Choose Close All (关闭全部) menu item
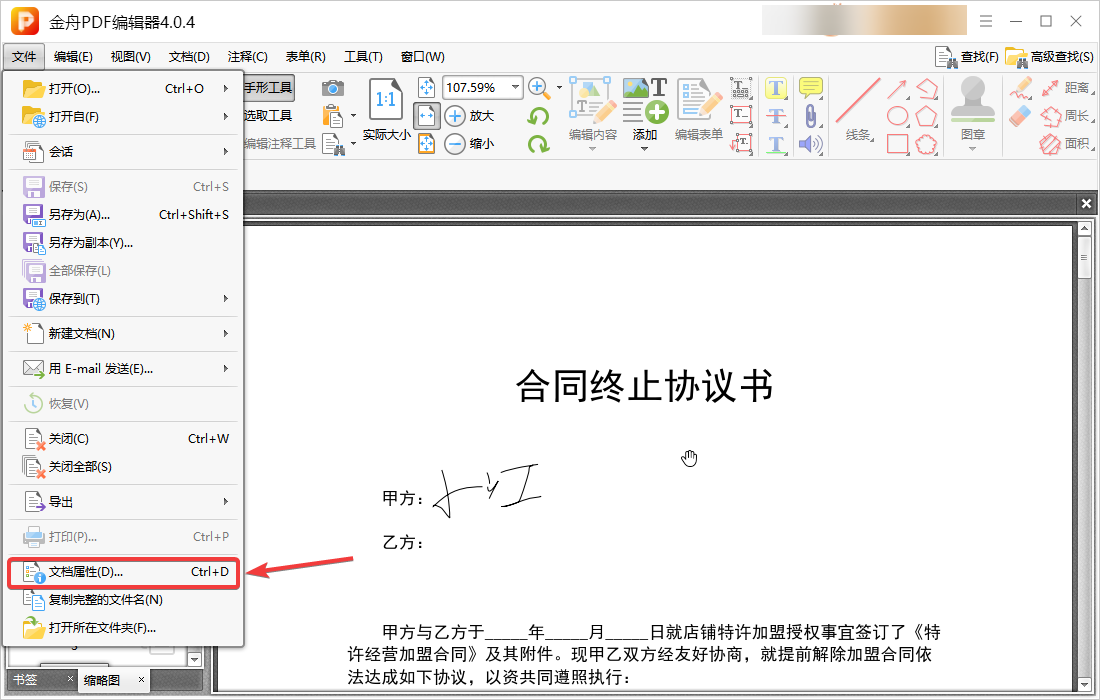Screen dimensions: 1100x700 pyautogui.click(x=123, y=467)
